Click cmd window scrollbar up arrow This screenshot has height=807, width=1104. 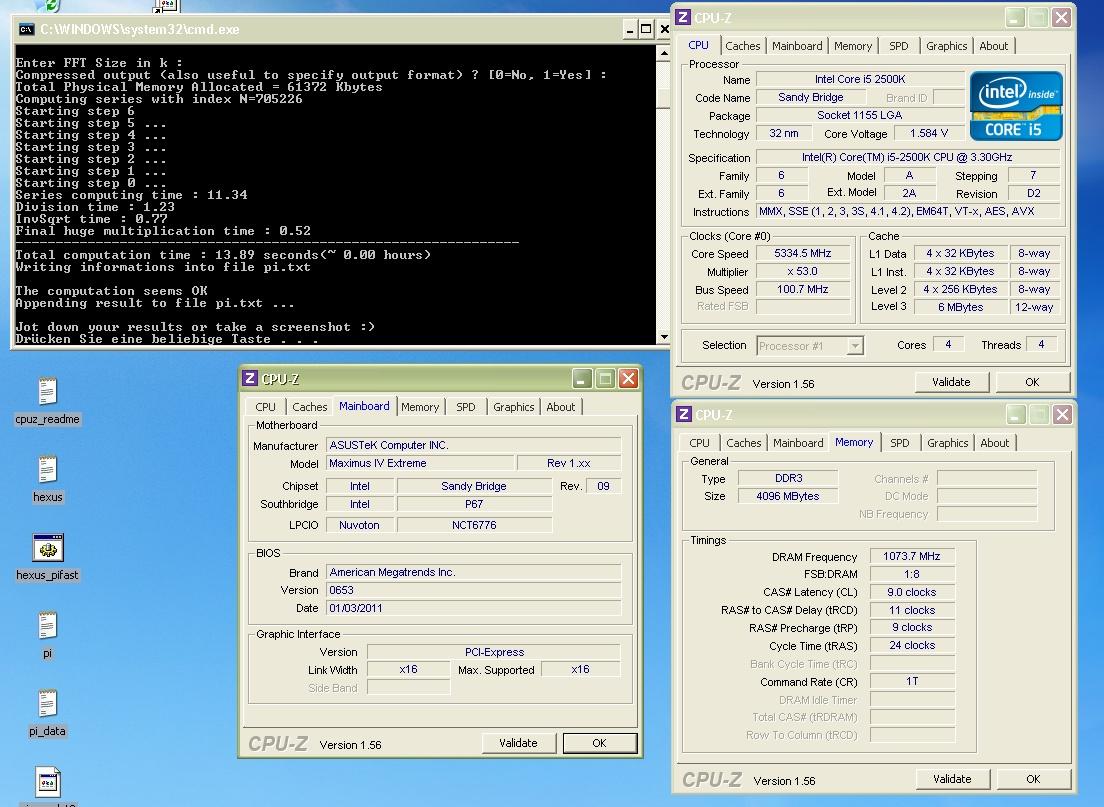coord(663,53)
